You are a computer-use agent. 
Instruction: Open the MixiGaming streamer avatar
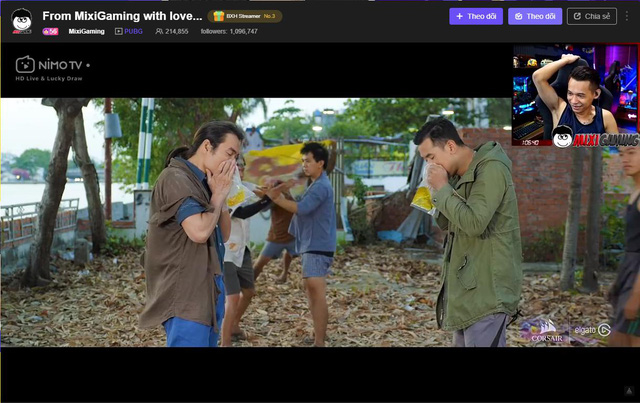click(22, 21)
